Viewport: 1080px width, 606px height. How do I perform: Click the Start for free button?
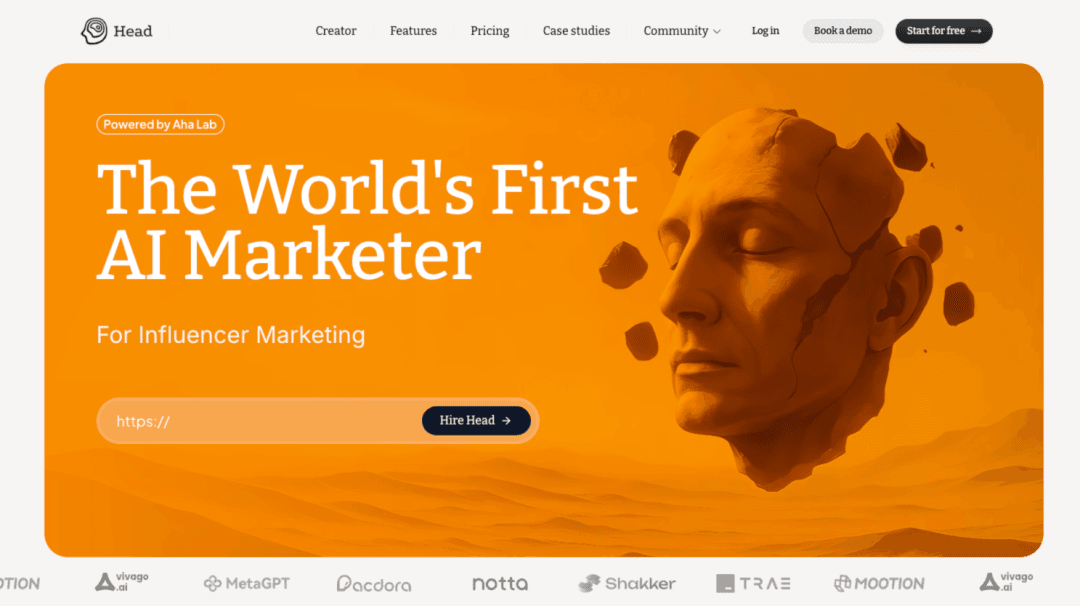[x=944, y=31]
